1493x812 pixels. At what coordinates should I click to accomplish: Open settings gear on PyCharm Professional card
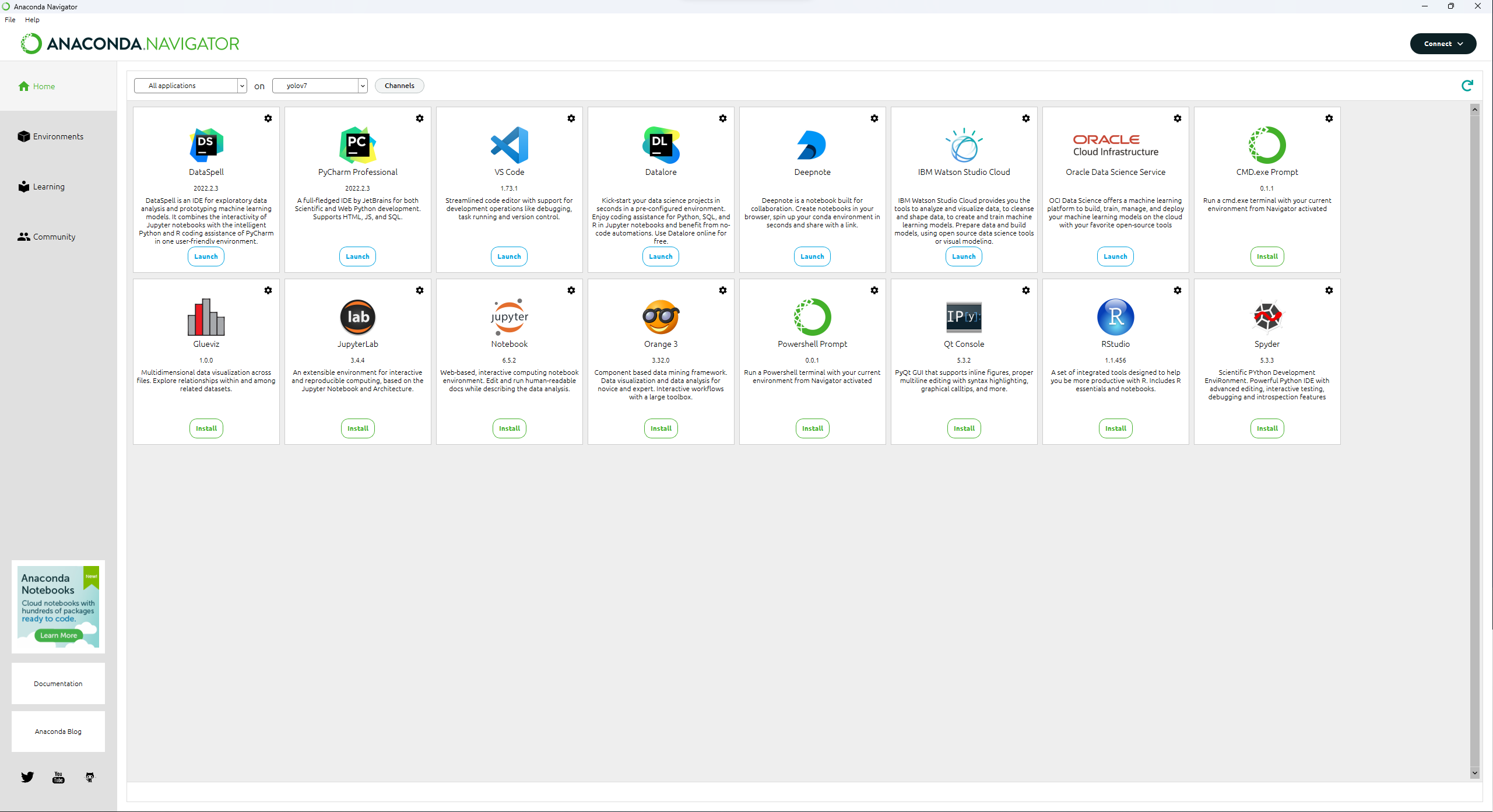click(420, 118)
